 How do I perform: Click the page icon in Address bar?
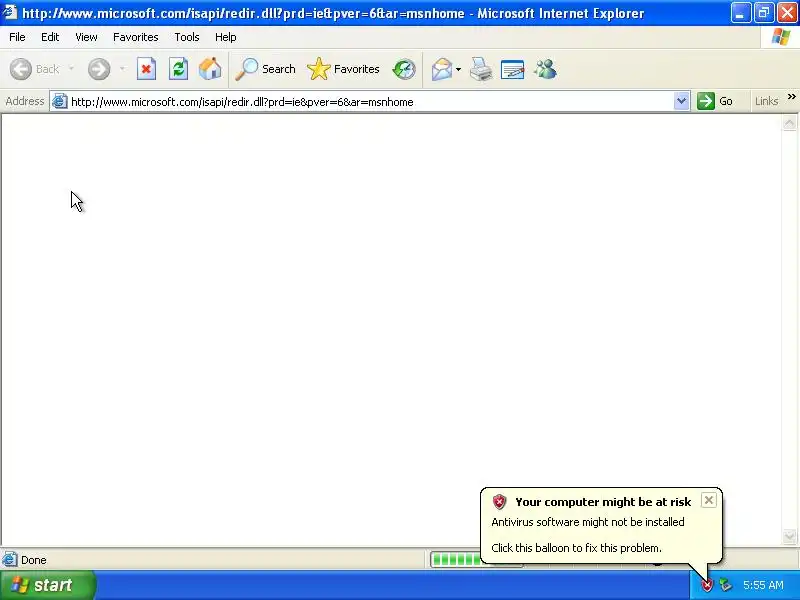60,102
